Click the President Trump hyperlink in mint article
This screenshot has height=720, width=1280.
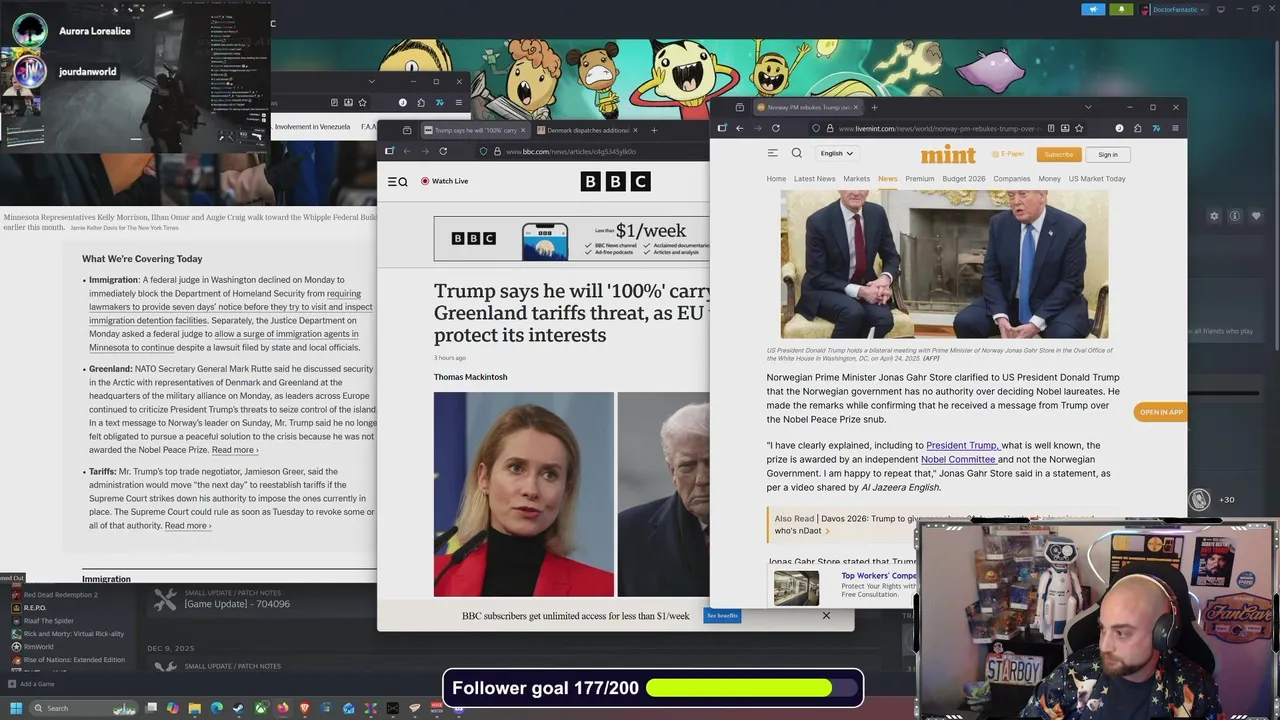(962, 445)
